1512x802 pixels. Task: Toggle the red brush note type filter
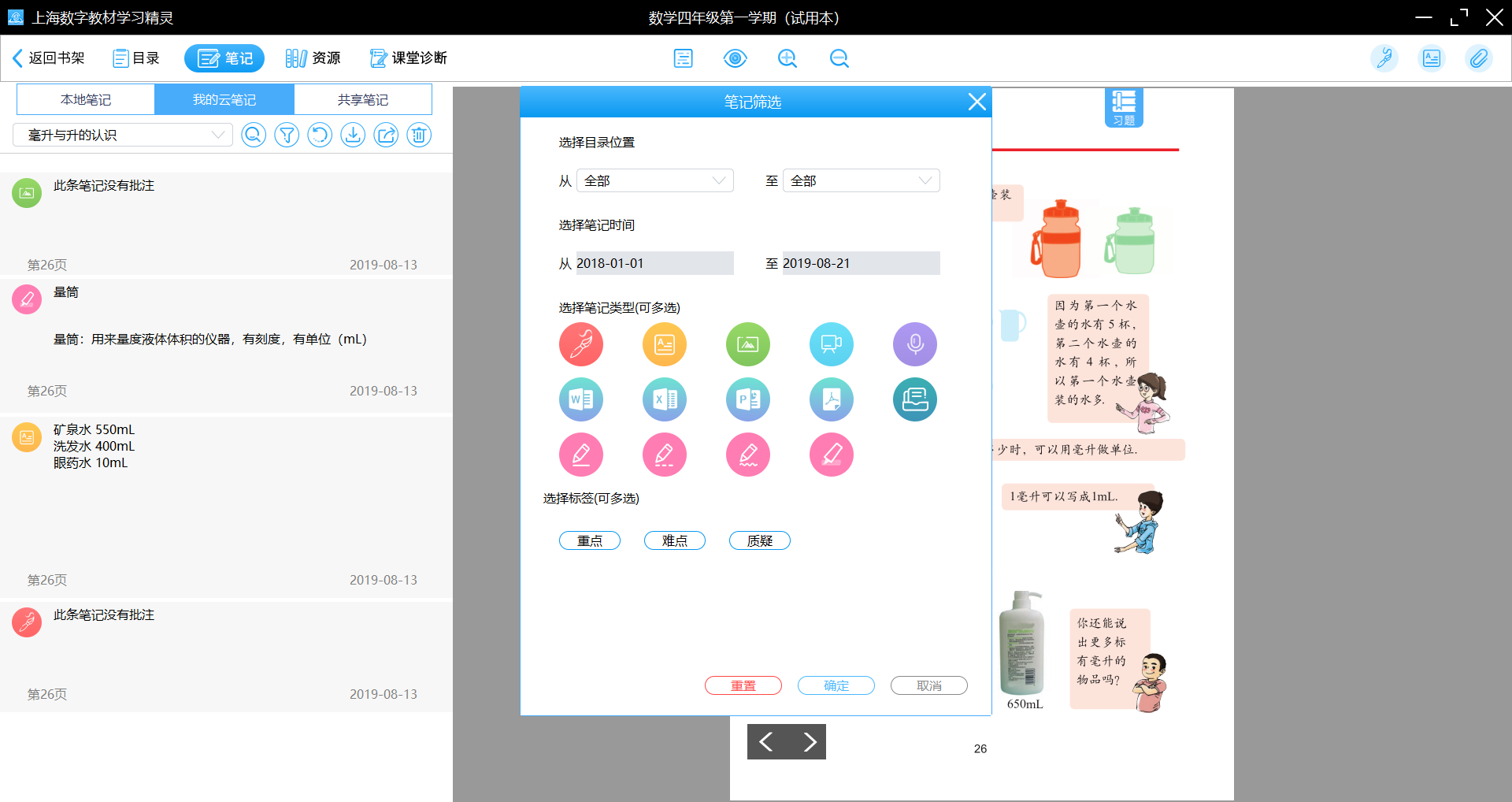(x=581, y=344)
